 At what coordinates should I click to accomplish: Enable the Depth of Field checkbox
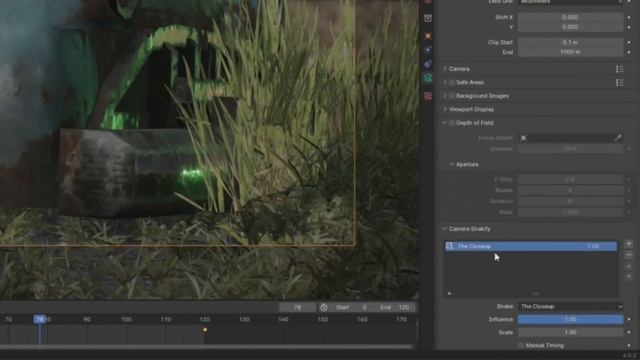pos(452,123)
